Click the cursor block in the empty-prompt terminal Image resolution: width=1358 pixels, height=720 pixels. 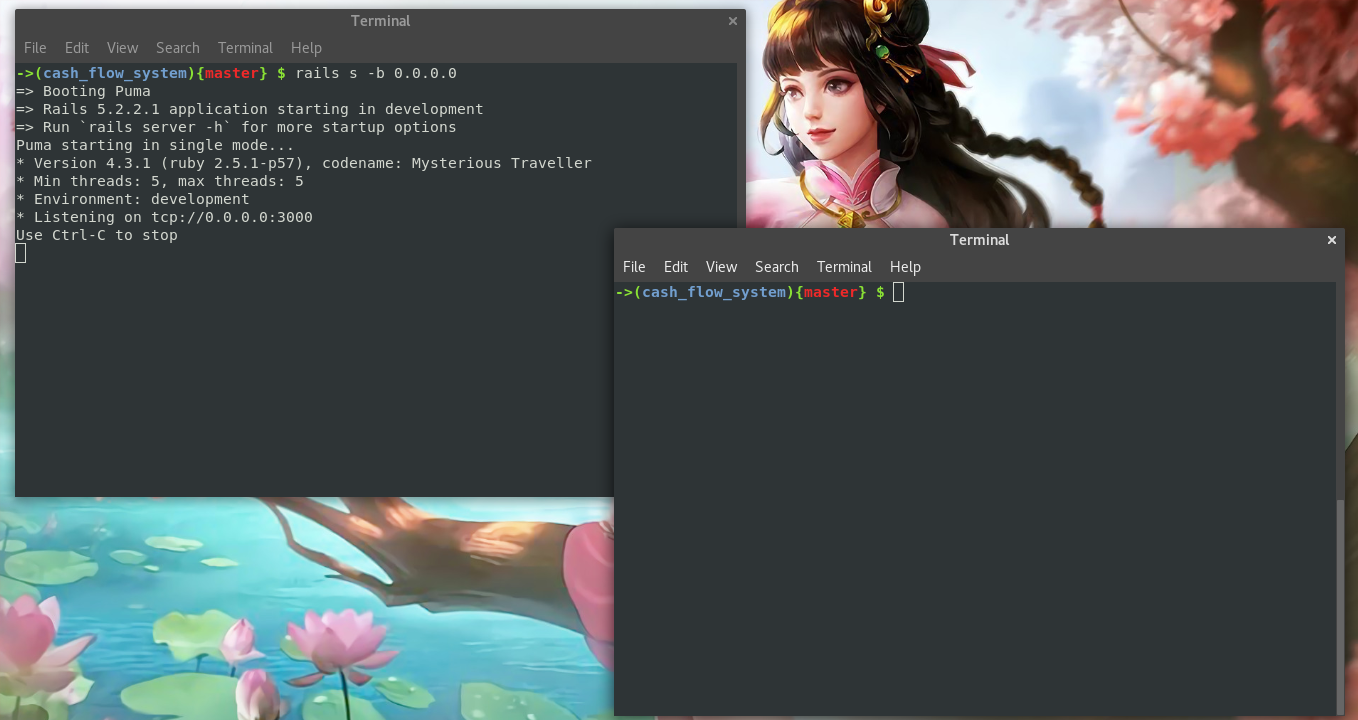[x=898, y=292]
